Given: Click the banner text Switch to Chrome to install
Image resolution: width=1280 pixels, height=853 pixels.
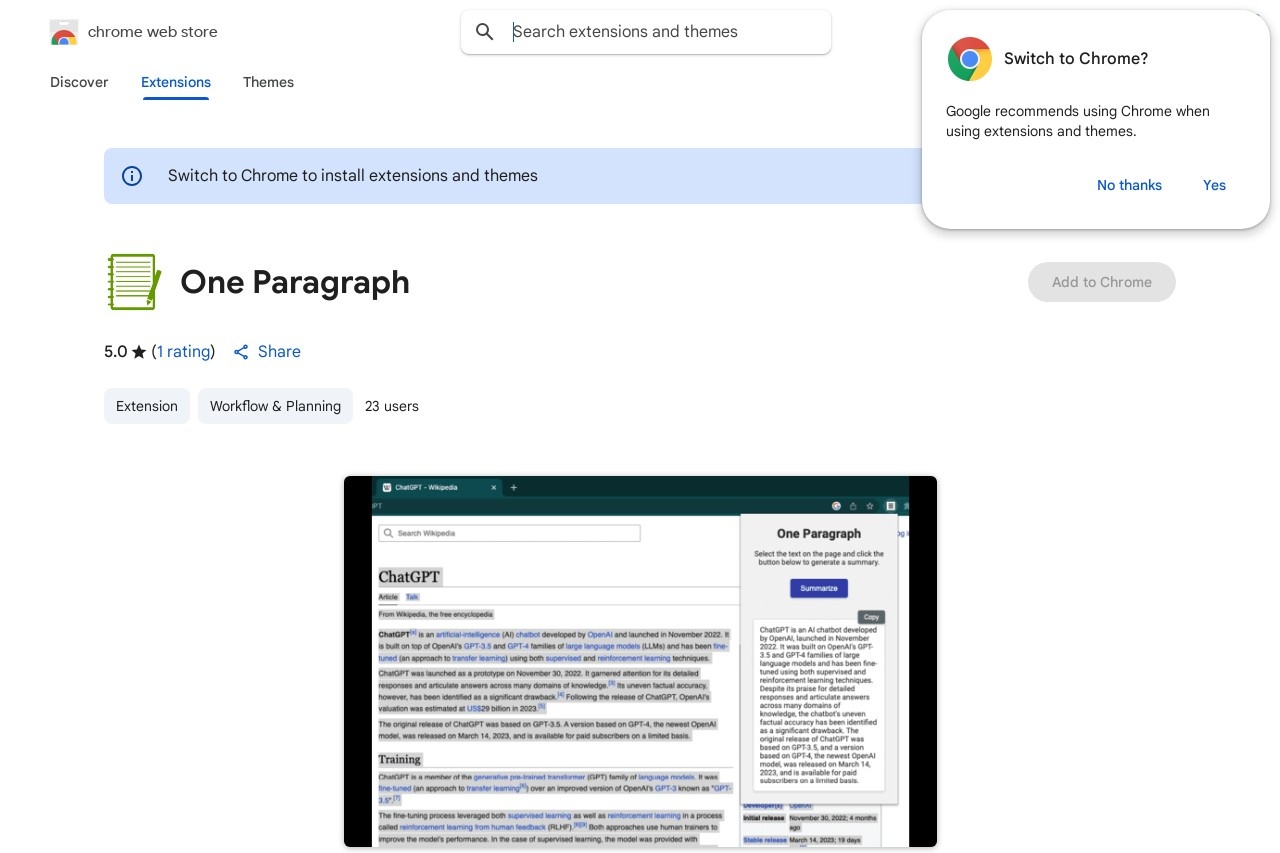Looking at the screenshot, I should tap(353, 176).
